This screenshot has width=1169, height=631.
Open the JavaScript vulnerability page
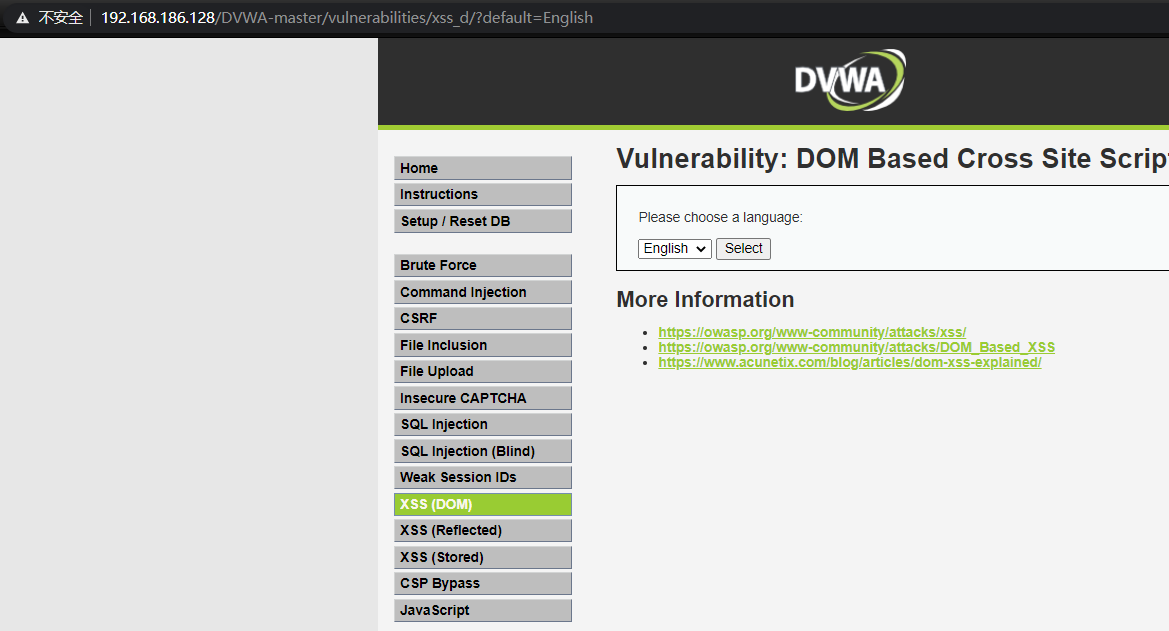482,610
